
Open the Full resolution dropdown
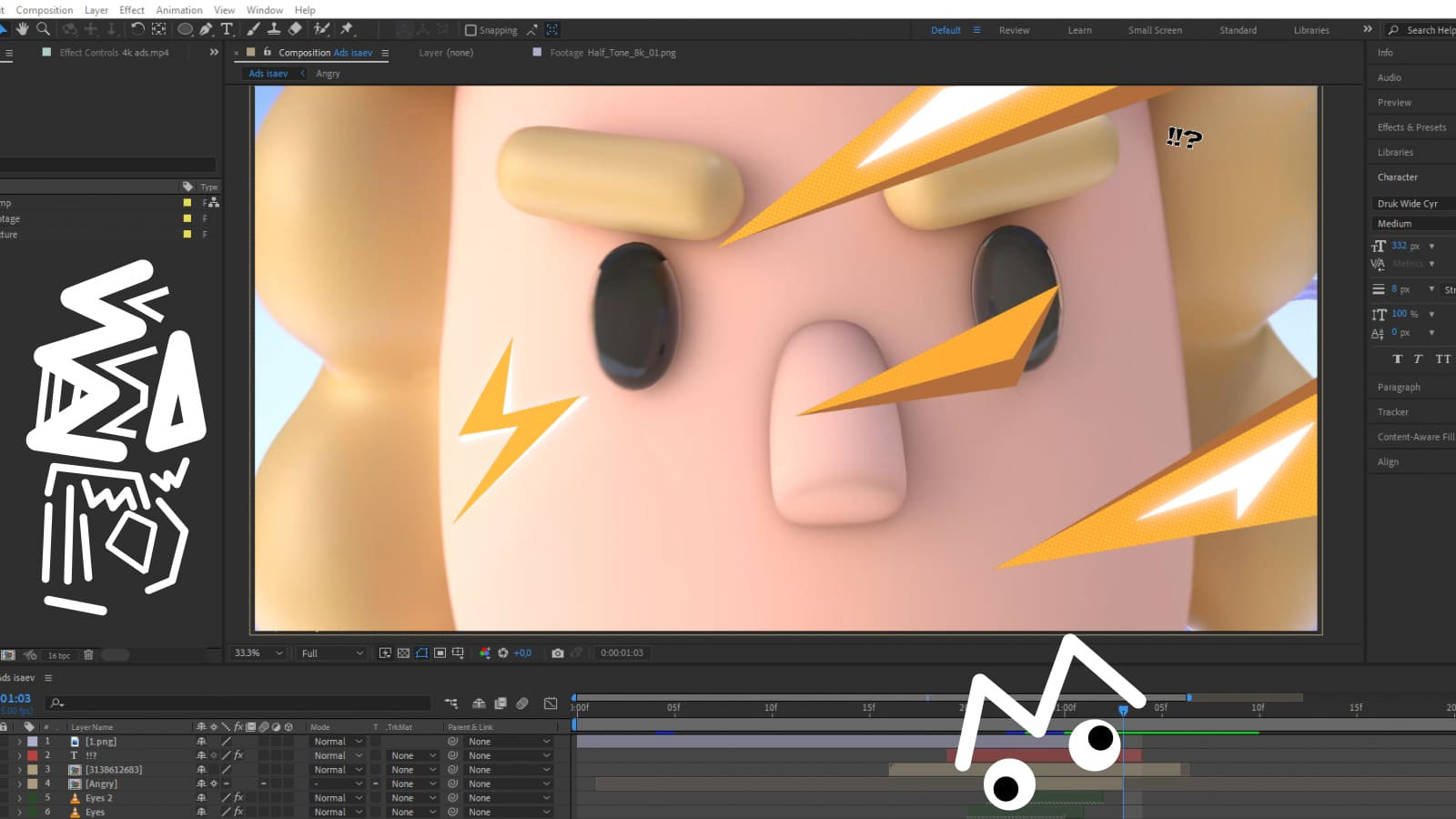coord(332,653)
